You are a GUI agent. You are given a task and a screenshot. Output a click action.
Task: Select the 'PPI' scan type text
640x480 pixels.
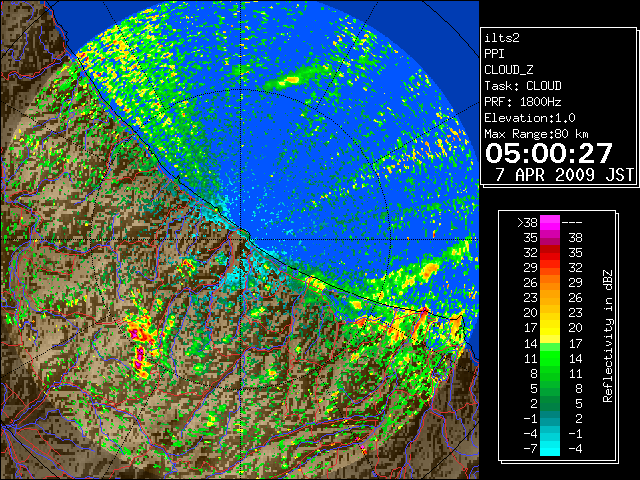(494, 54)
